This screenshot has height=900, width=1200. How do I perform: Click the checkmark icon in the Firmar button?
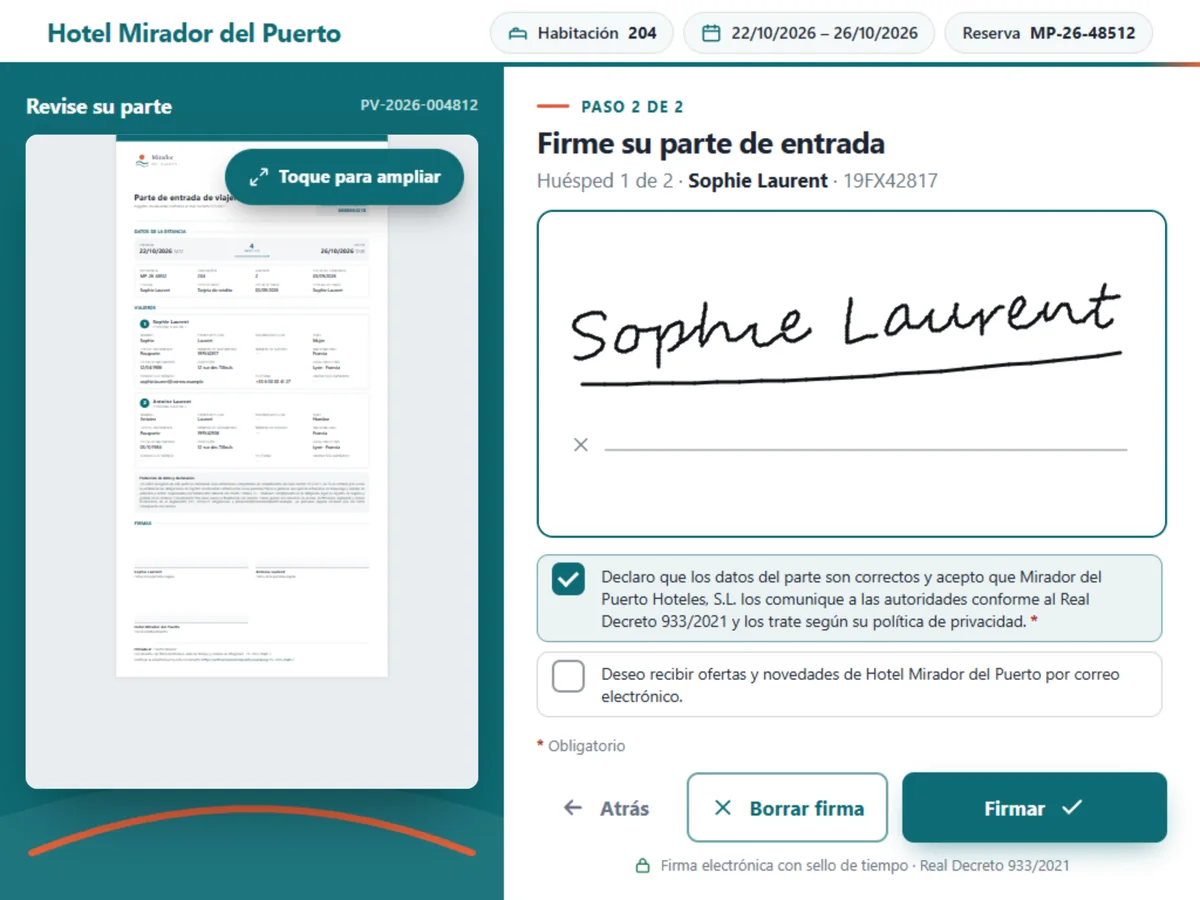tap(1072, 807)
